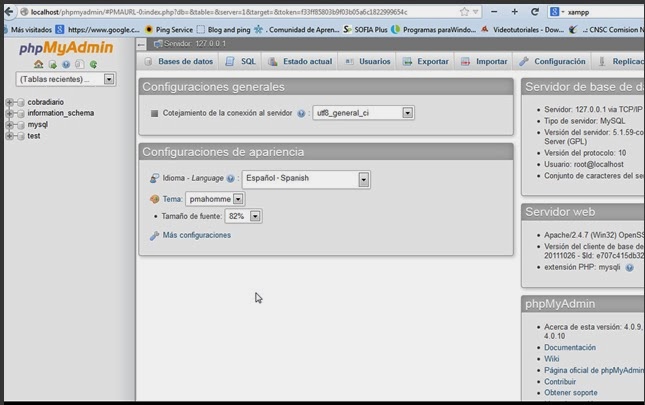The height and width of the screenshot is (405, 645).
Task: Click bookmark star in address bar
Action: point(464,12)
